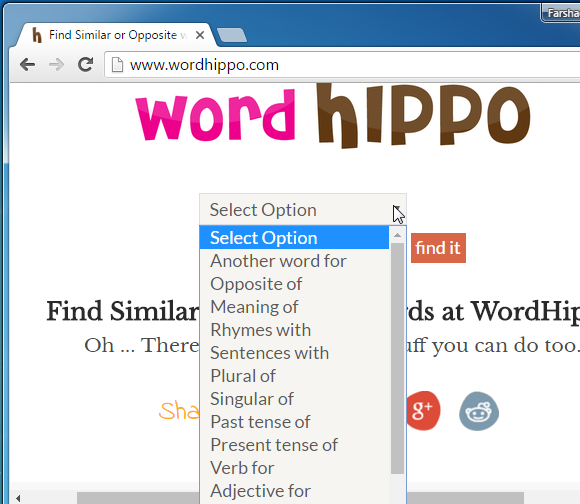Viewport: 580px width, 504px height.
Task: Click the Find Similar heading text
Action: (x=123, y=311)
